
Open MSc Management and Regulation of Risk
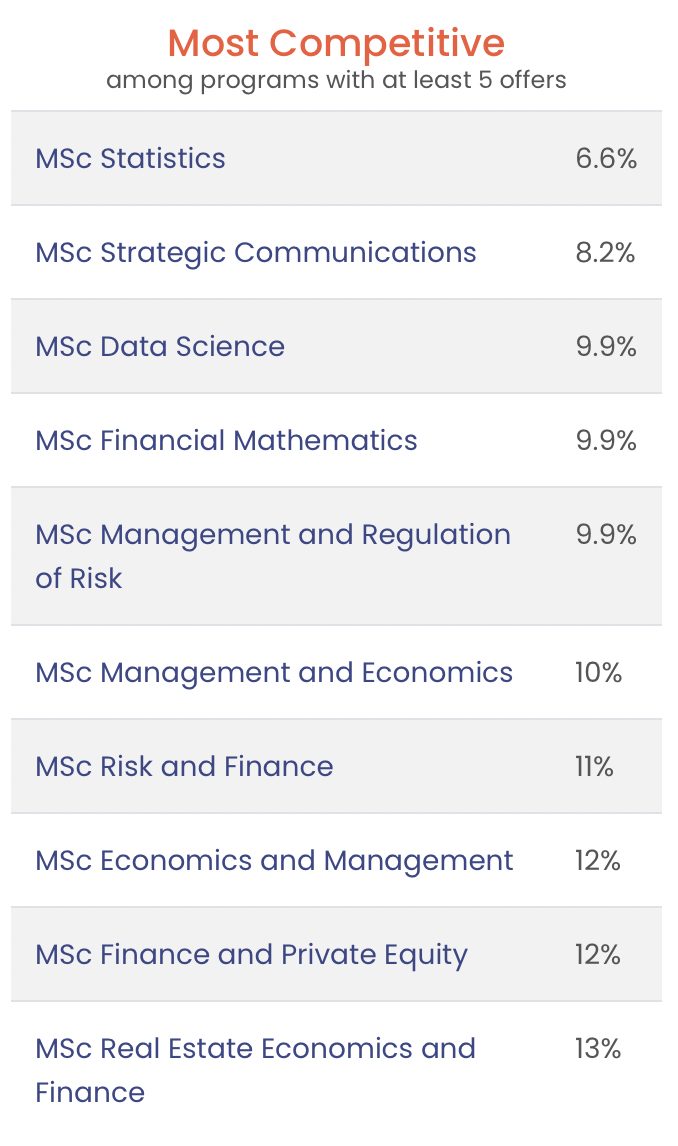click(x=273, y=556)
